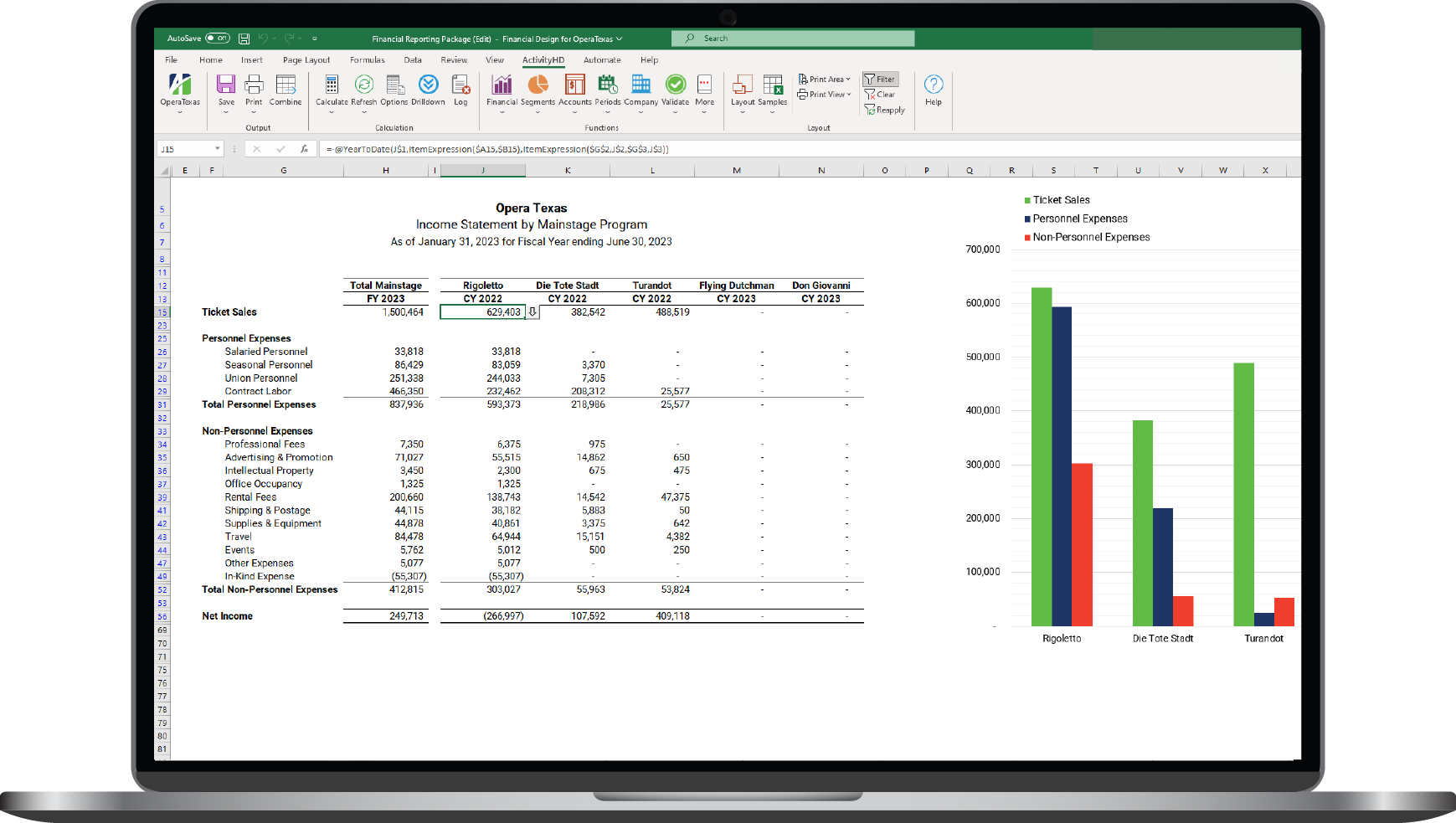Click the Segments pie chart icon

[x=538, y=85]
